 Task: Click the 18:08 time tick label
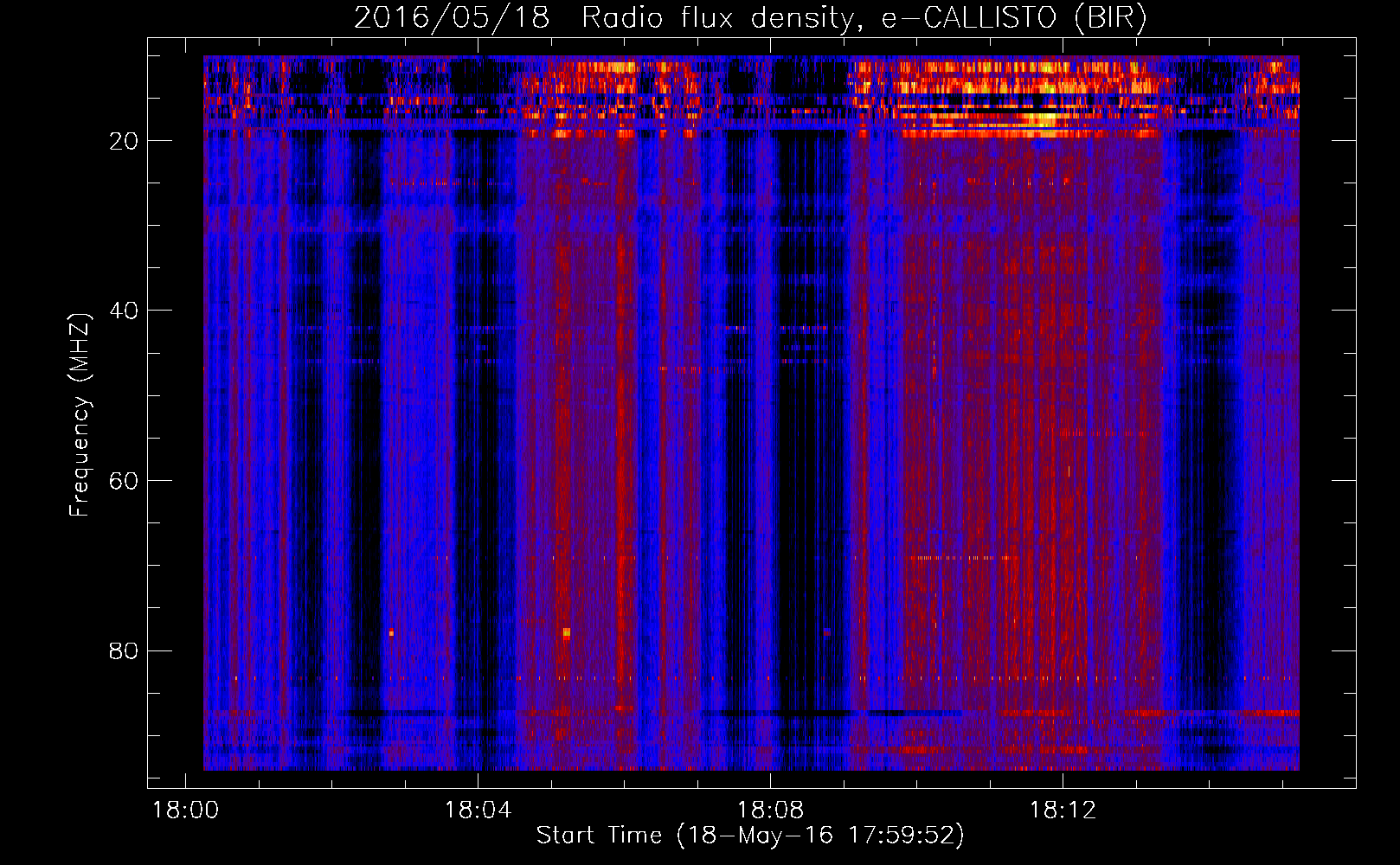[770, 811]
